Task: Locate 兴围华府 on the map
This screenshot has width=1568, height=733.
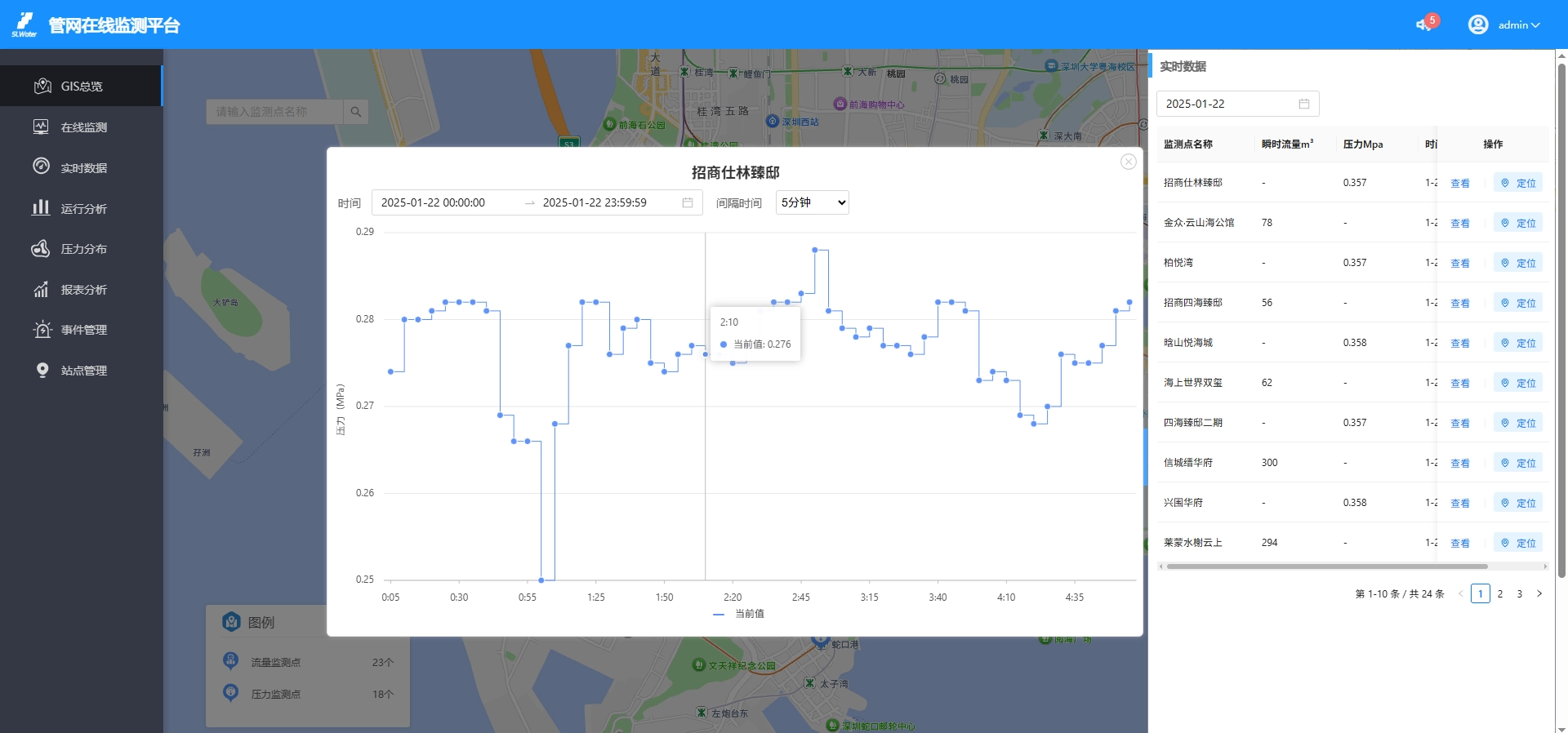Action: point(1518,504)
